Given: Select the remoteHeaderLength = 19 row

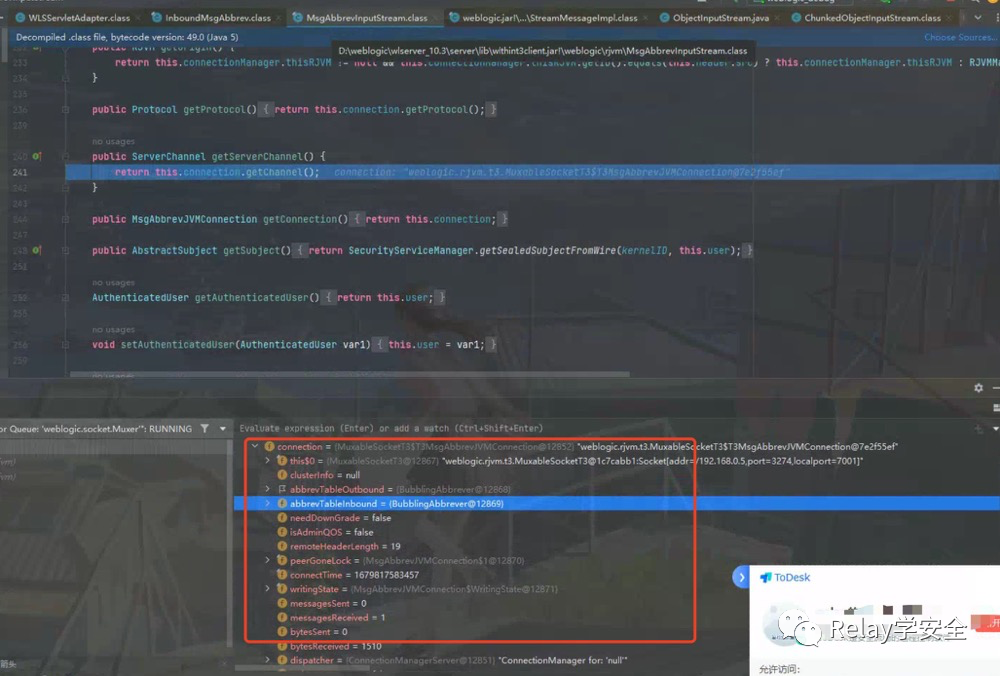Looking at the screenshot, I should point(617,547).
